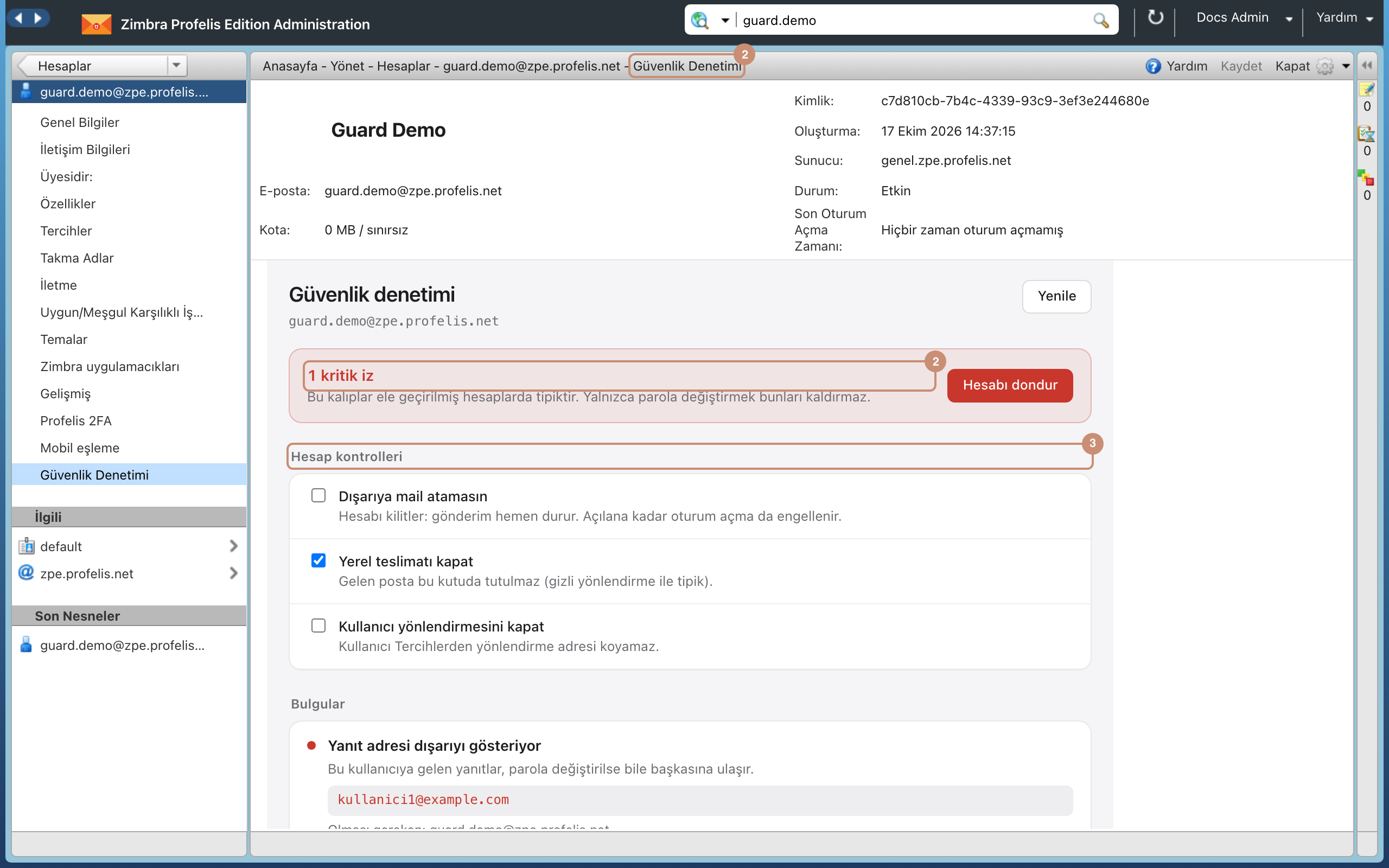
Task: Click the forward navigation arrow icon
Action: pos(39,18)
